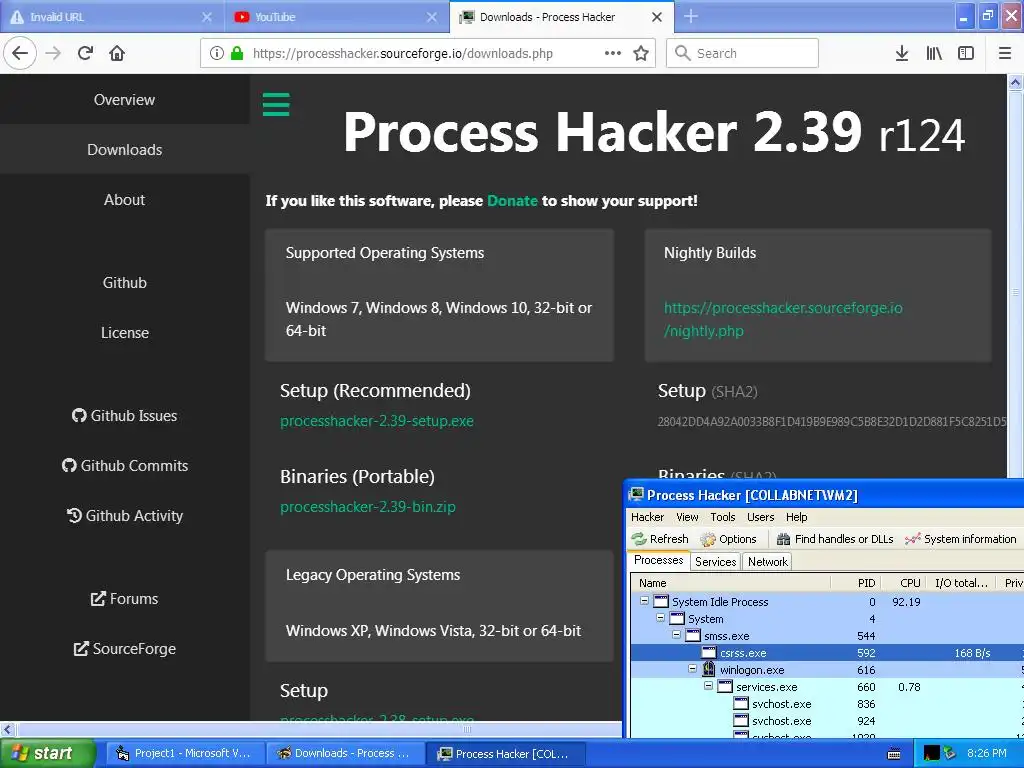
Task: Open the Library bookshelf icon
Action: click(934, 53)
